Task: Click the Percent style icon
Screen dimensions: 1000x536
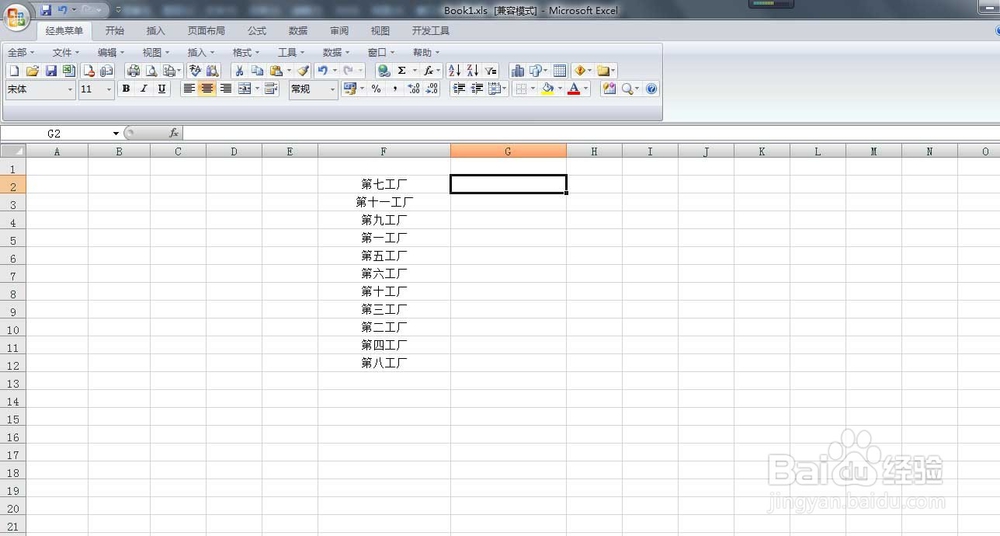Action: pos(376,89)
